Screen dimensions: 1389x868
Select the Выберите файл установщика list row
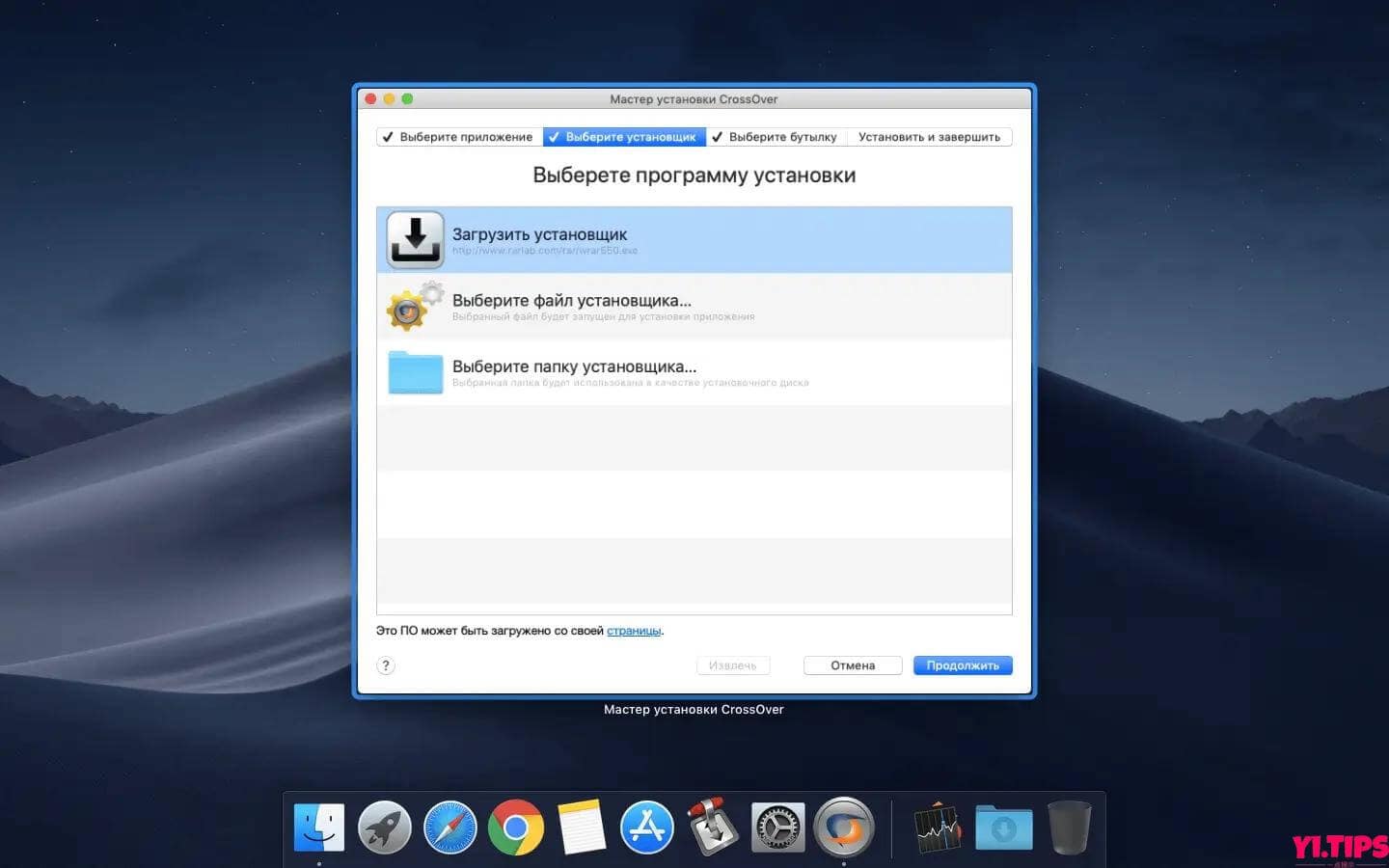pyautogui.click(x=694, y=305)
